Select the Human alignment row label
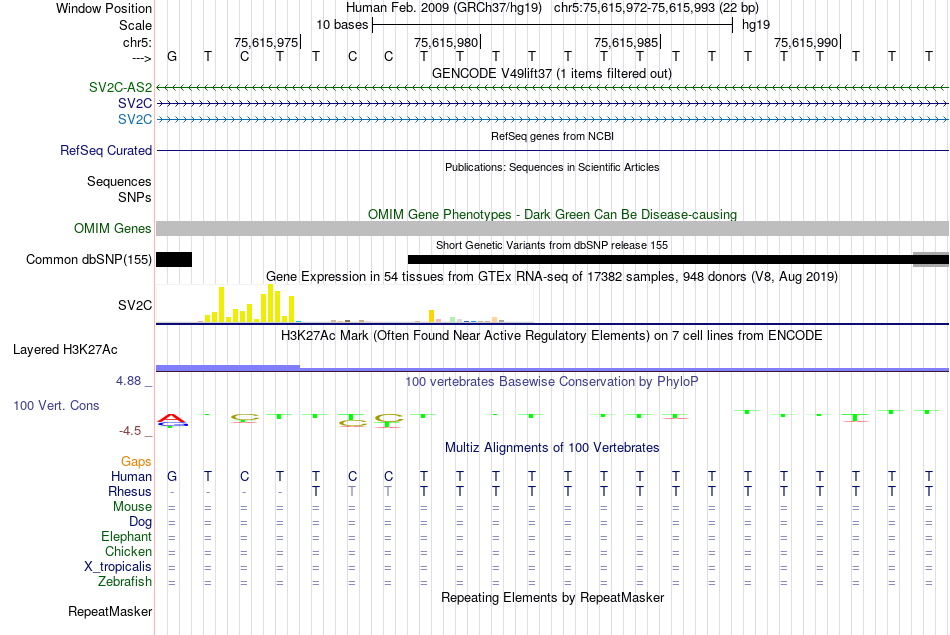This screenshot has height=635, width=950. [131, 477]
